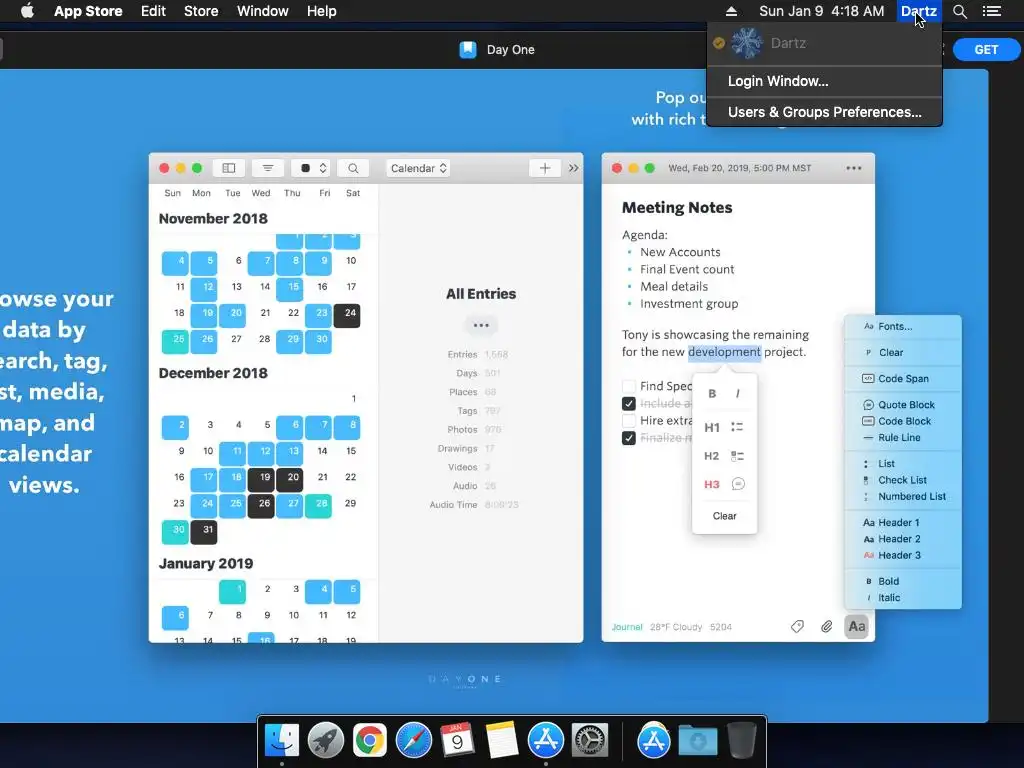1024x768 pixels.
Task: Apply H2 heading in the formatting popup
Action: click(x=712, y=456)
